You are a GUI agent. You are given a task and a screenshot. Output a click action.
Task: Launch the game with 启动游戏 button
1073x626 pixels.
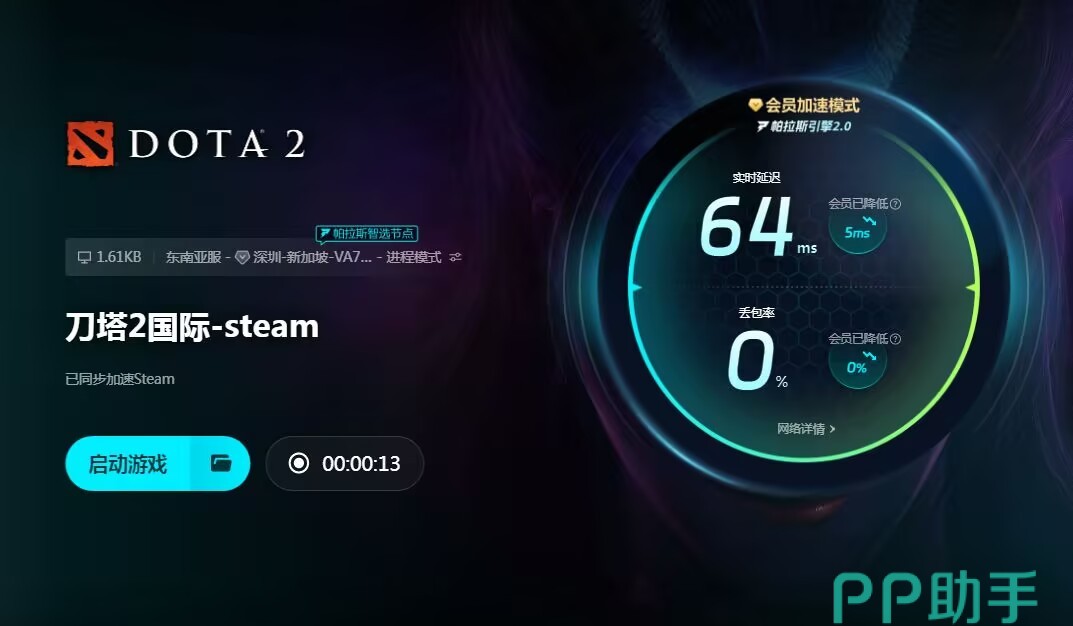(128, 464)
